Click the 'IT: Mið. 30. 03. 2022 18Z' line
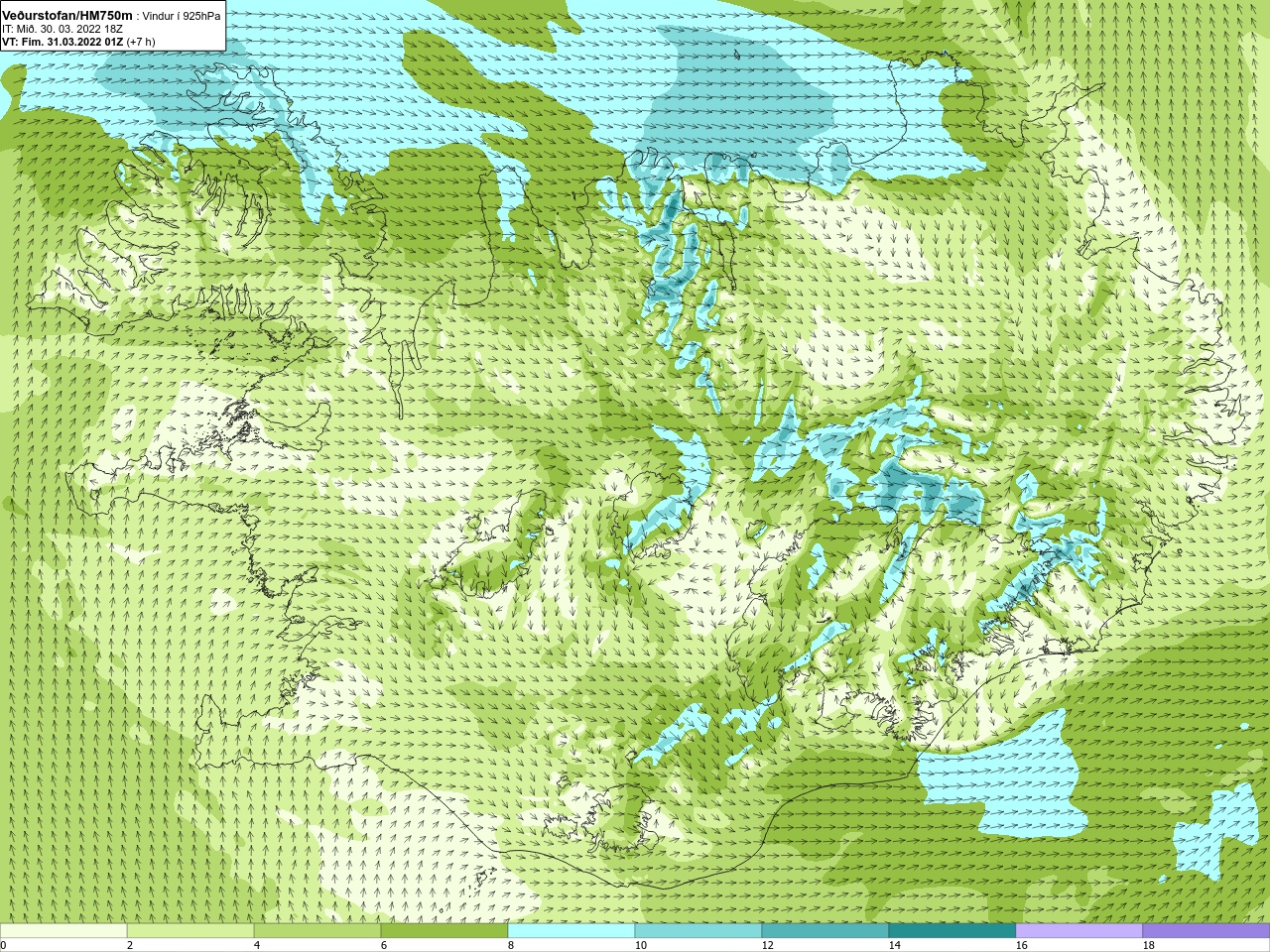 [x=63, y=30]
